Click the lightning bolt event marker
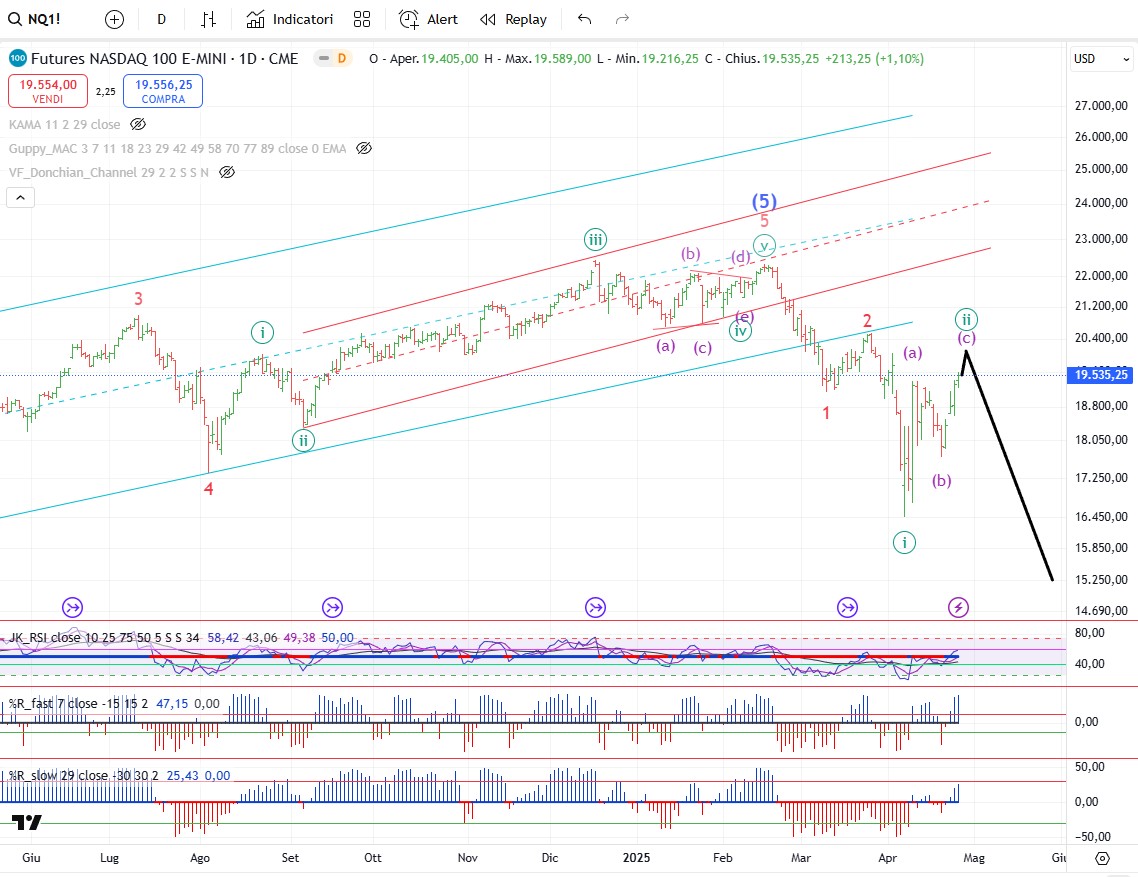 click(958, 607)
